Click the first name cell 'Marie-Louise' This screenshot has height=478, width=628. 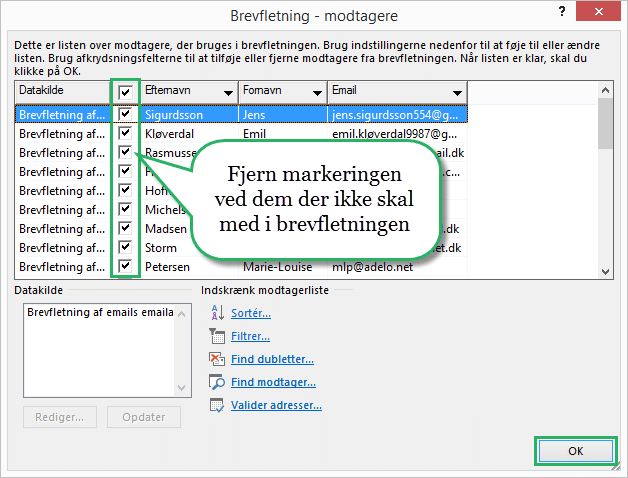pos(283,267)
